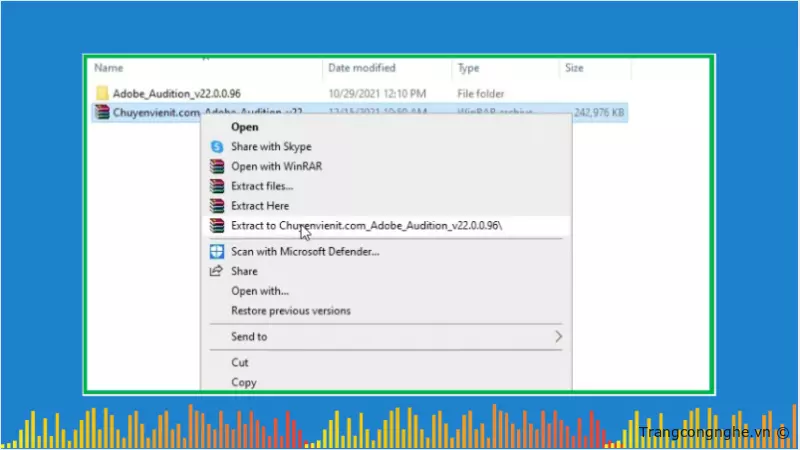800x450 pixels.
Task: Sort by Type column header
Action: [x=468, y=68]
